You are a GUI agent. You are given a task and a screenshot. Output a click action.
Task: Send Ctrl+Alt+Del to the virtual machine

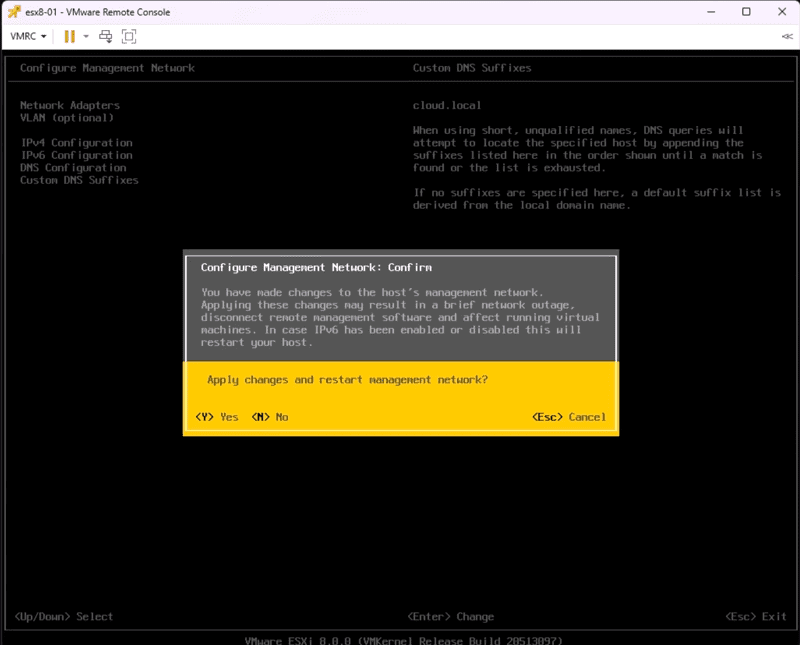(x=106, y=36)
